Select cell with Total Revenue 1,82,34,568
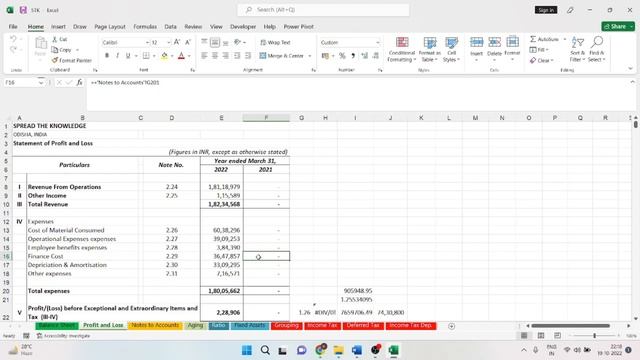Image resolution: width=640 pixels, height=360 pixels. [222, 204]
